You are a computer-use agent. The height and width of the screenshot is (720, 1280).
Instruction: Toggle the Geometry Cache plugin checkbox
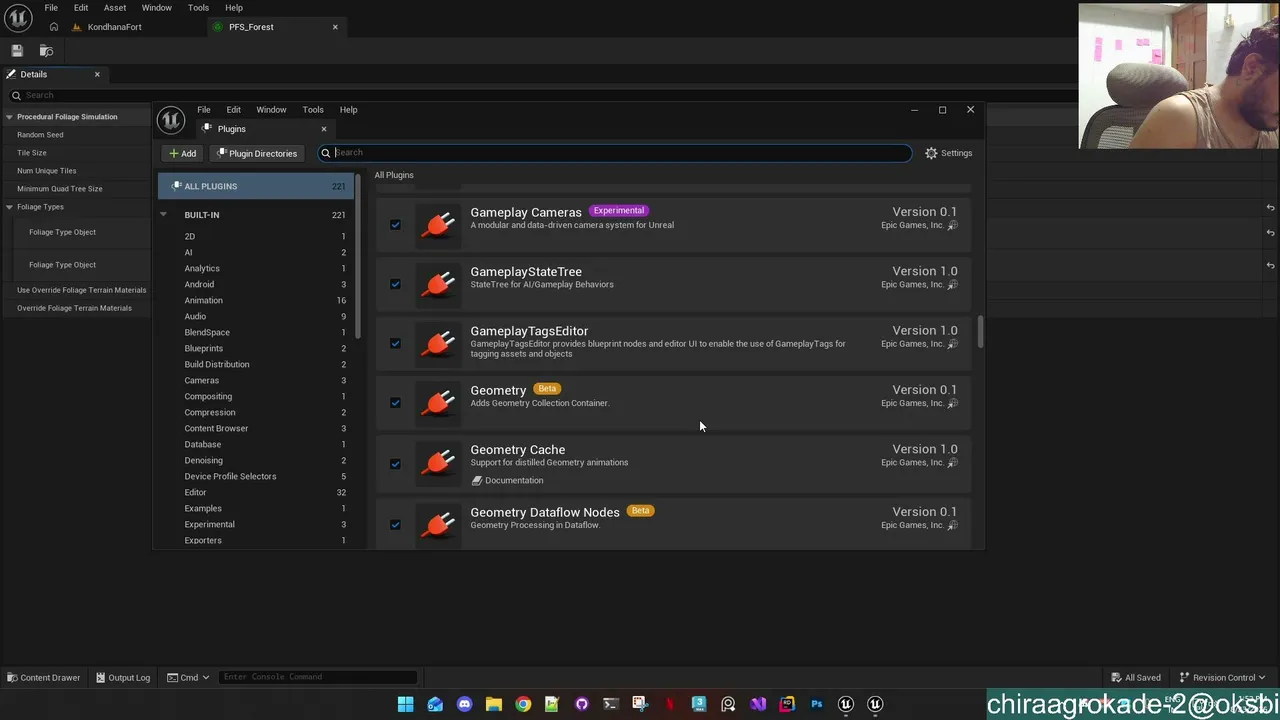click(395, 463)
